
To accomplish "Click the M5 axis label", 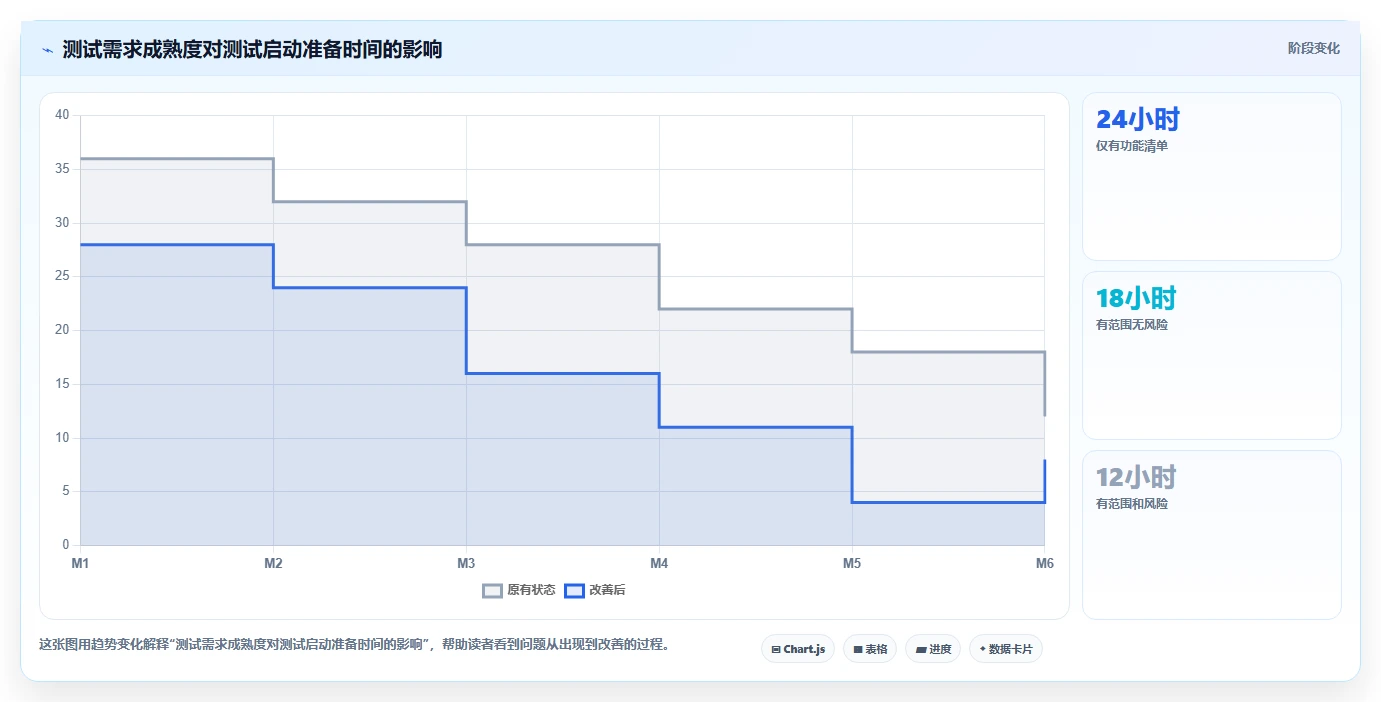I will click(852, 564).
